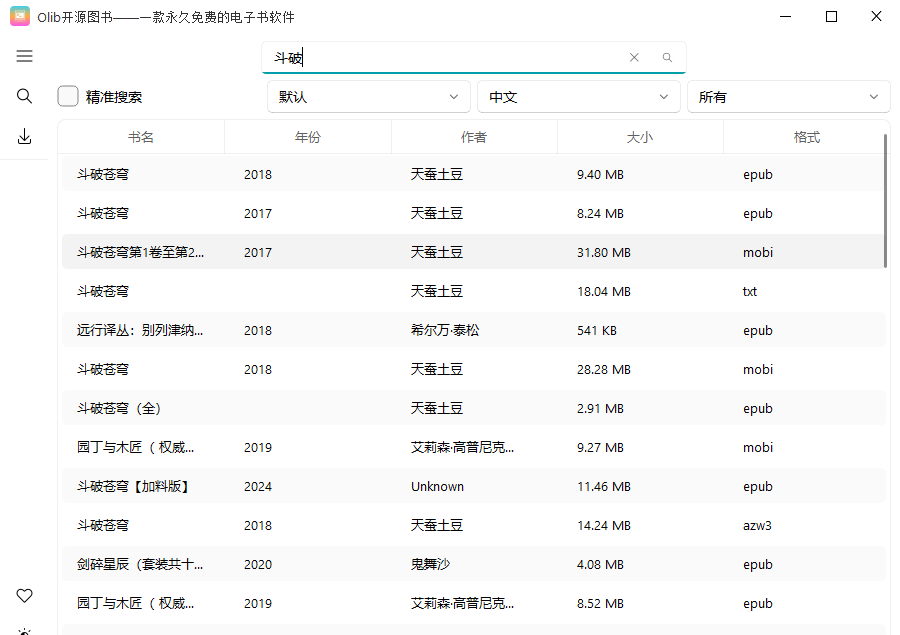Click the Olib app logo icon

click(x=19, y=17)
